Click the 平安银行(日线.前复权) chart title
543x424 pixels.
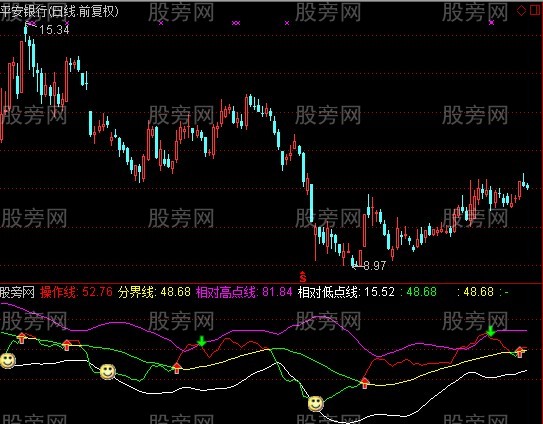coord(59,11)
